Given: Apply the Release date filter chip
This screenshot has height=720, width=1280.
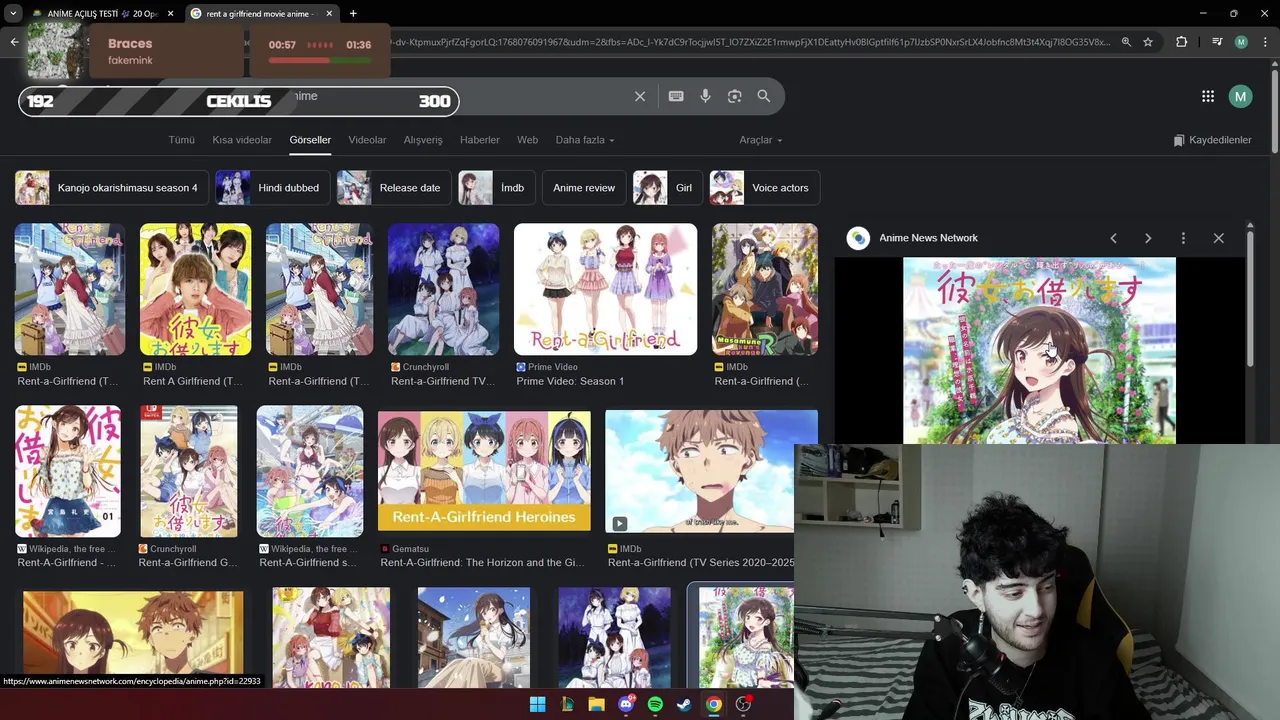Looking at the screenshot, I should pyautogui.click(x=394, y=188).
